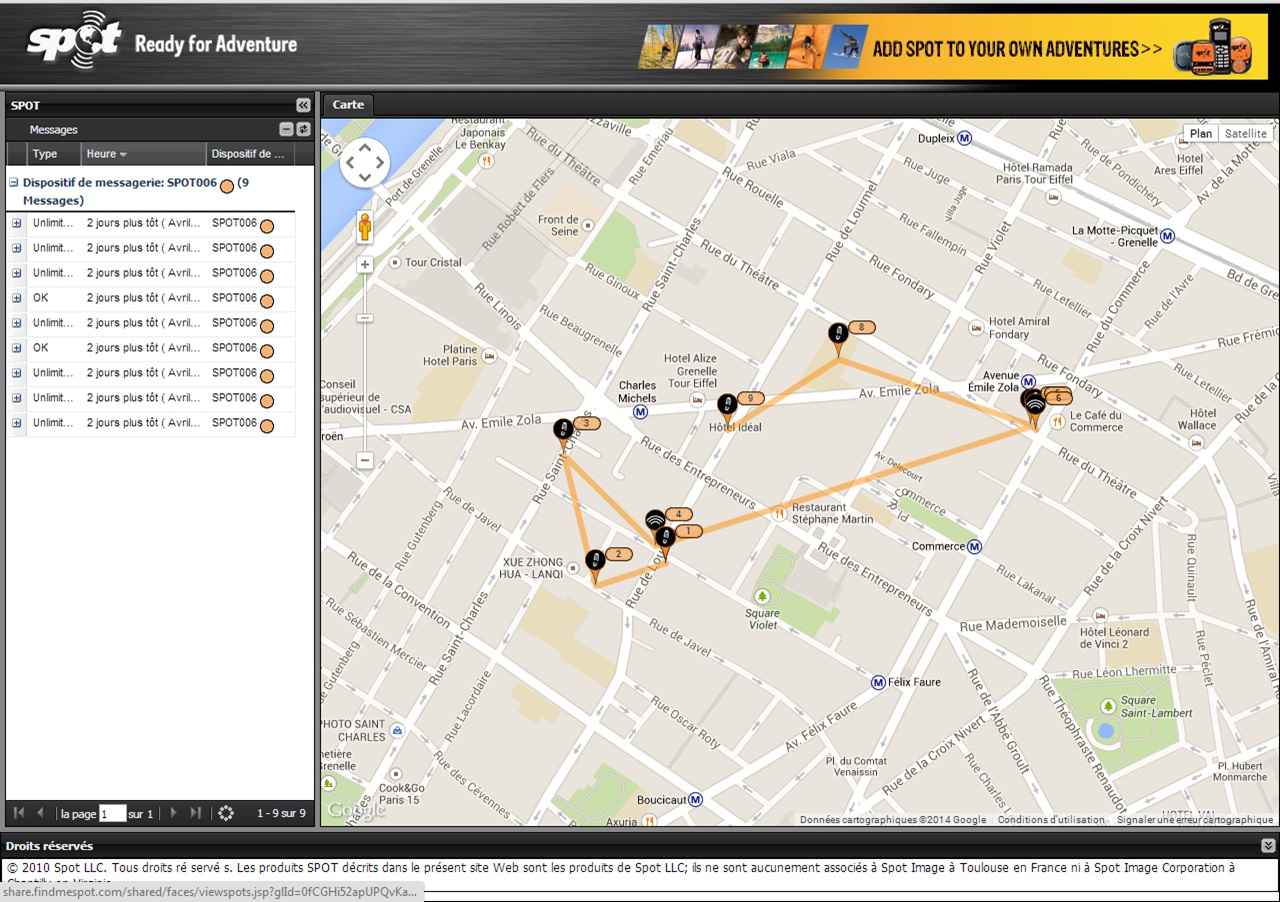Click Hôtel Amiral Fondary label
Image resolution: width=1280 pixels, height=902 pixels.
coord(1019,328)
